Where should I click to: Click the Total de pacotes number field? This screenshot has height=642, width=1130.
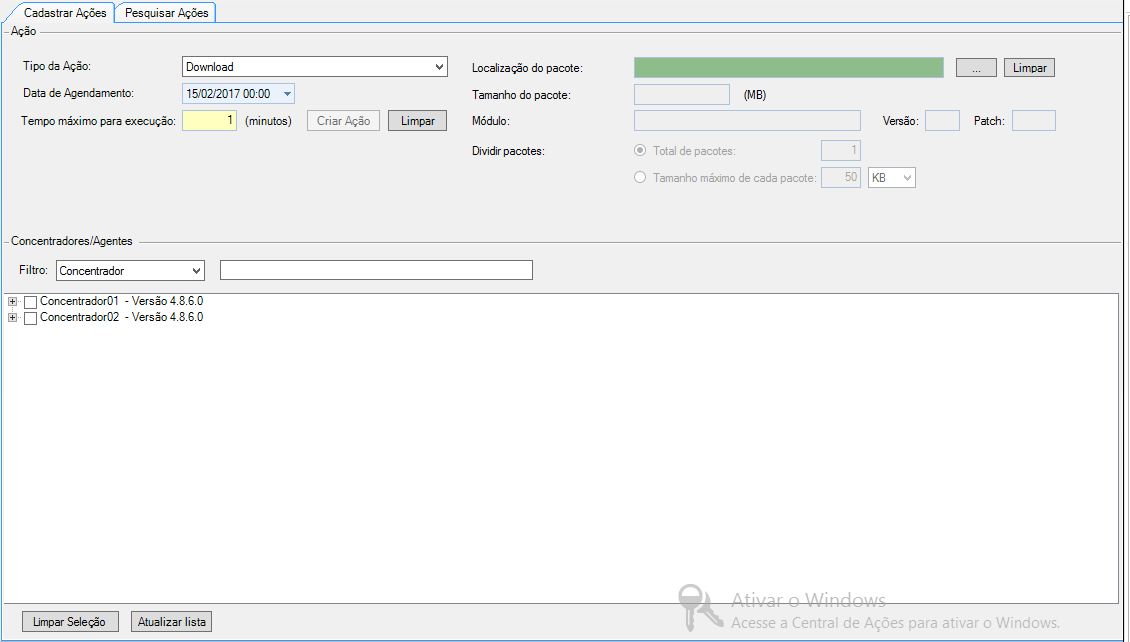point(841,151)
